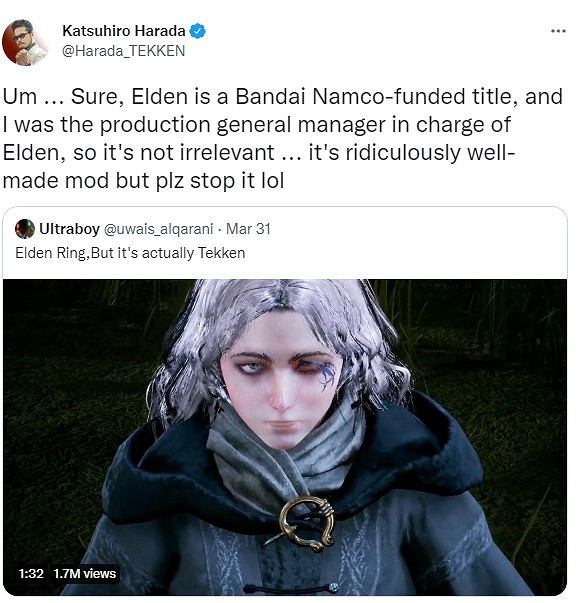The width and height of the screenshot is (578, 603).
Task: Click the 1.7M views counter
Action: (x=85, y=574)
